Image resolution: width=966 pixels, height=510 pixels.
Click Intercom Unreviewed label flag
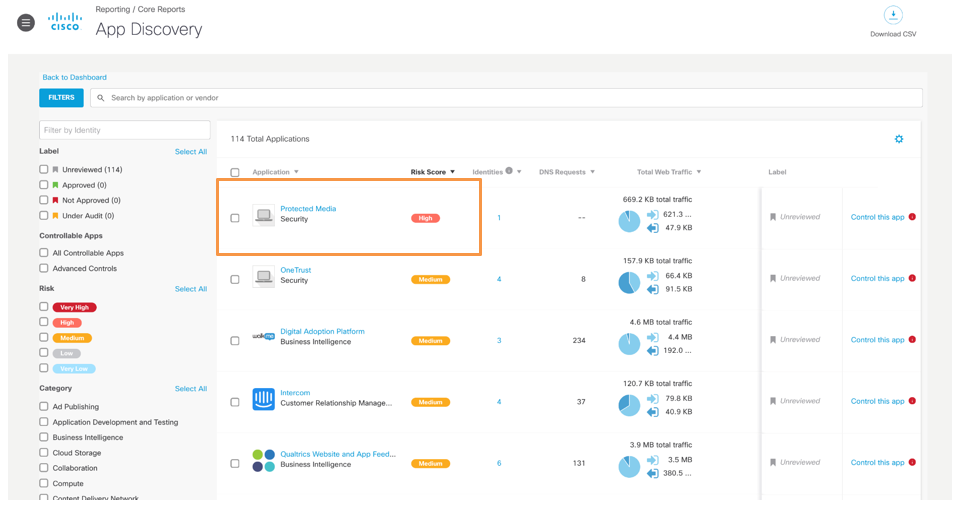pyautogui.click(x=773, y=401)
